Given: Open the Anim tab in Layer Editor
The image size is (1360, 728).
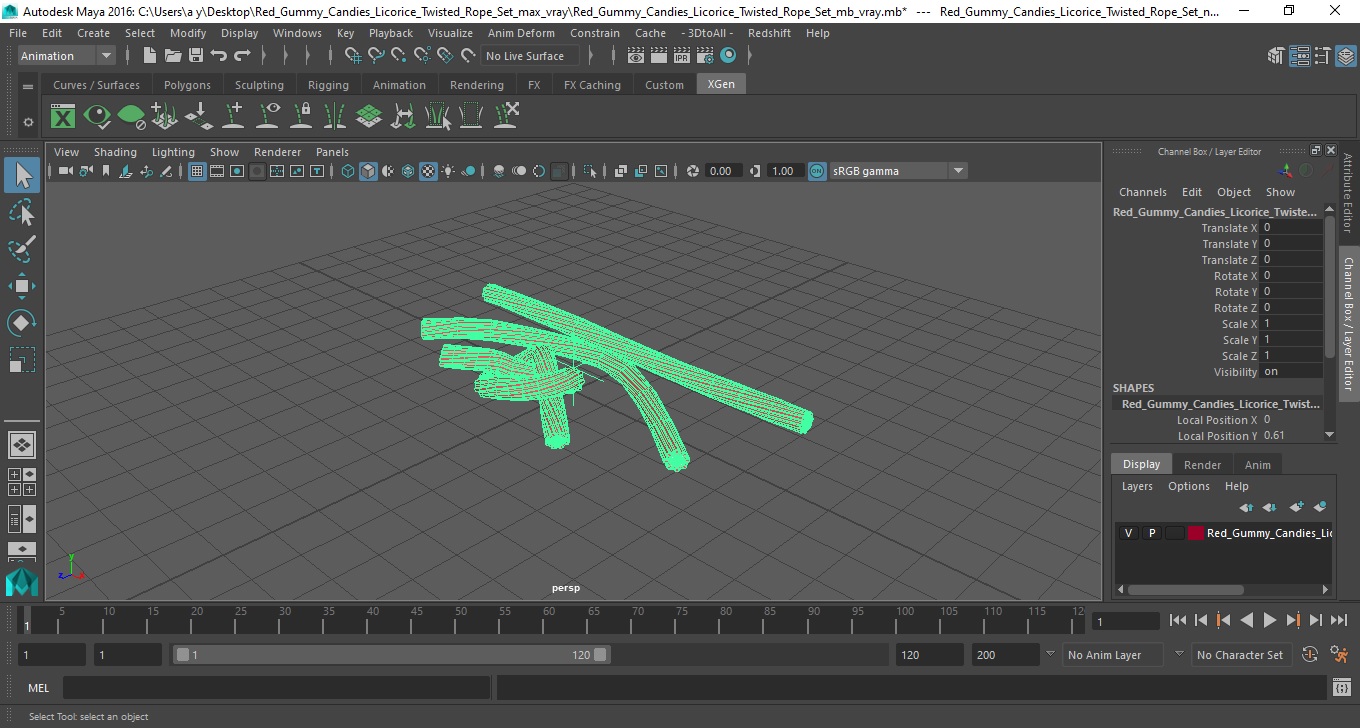Looking at the screenshot, I should point(1257,464).
